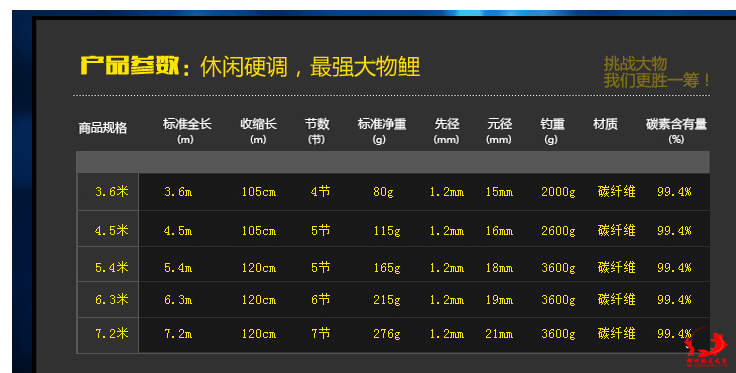Click the 6.3米 row label
Screen dimensions: 736x373
point(112,299)
